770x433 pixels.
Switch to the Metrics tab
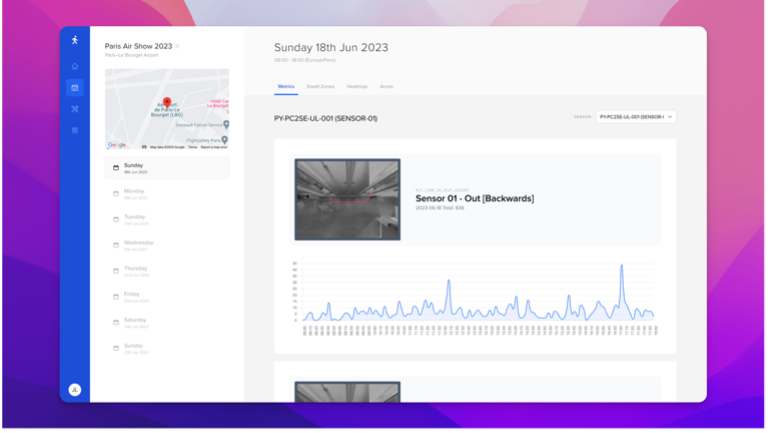(x=285, y=87)
